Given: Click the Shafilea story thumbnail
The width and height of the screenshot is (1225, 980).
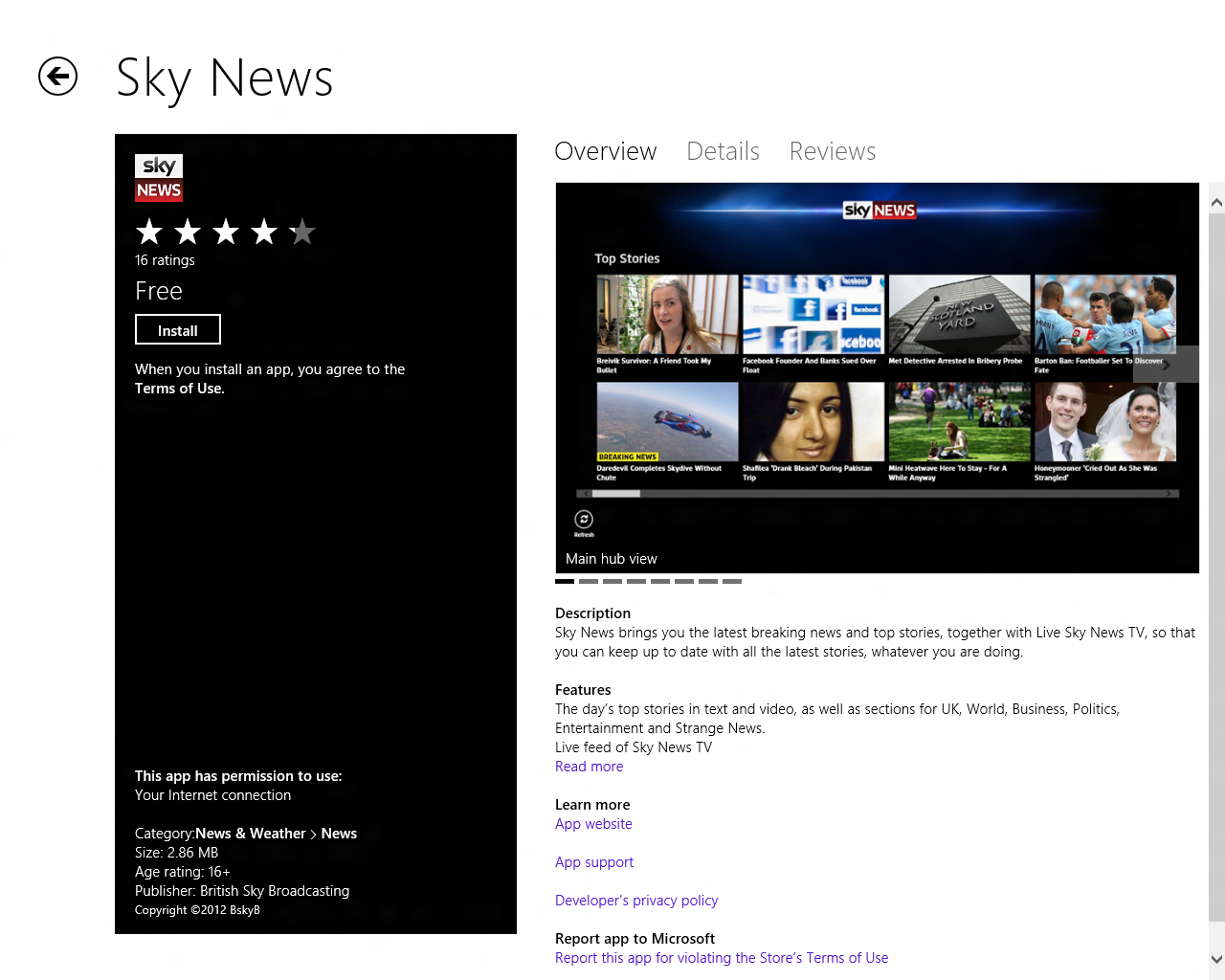Looking at the screenshot, I should (x=813, y=422).
